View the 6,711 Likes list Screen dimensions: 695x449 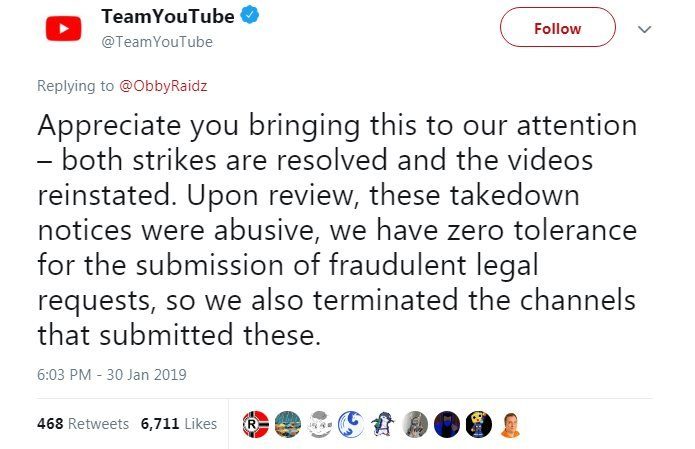[x=179, y=424]
